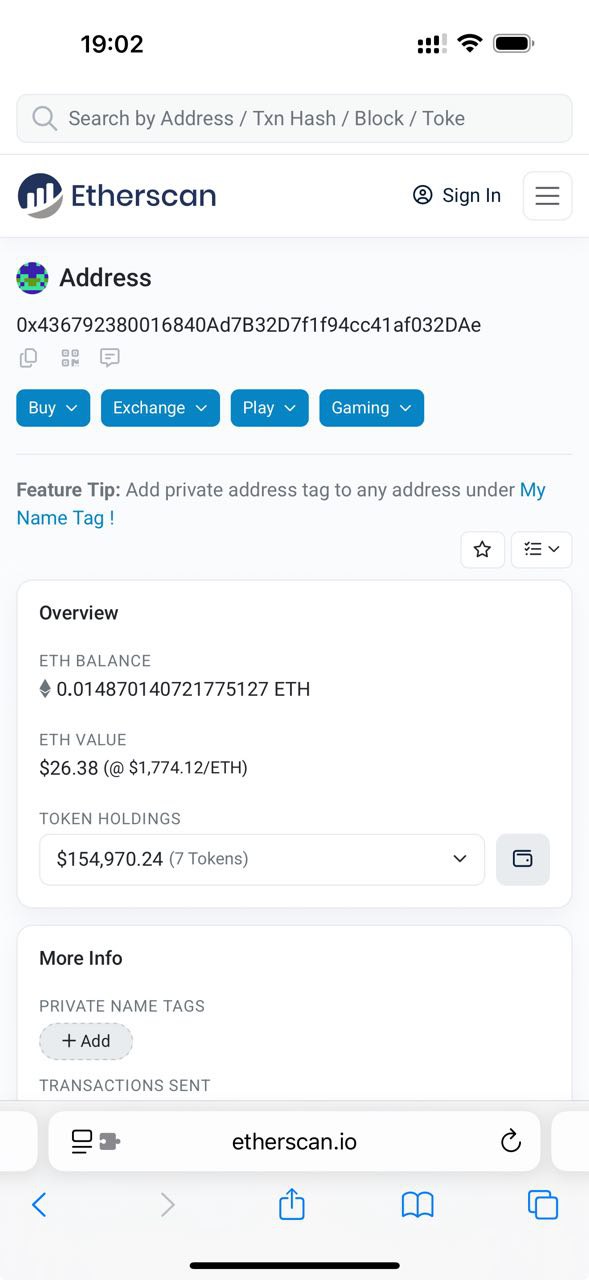Screen dimensions: 589x1280
Task: Add a private name tag
Action: click(86, 1041)
